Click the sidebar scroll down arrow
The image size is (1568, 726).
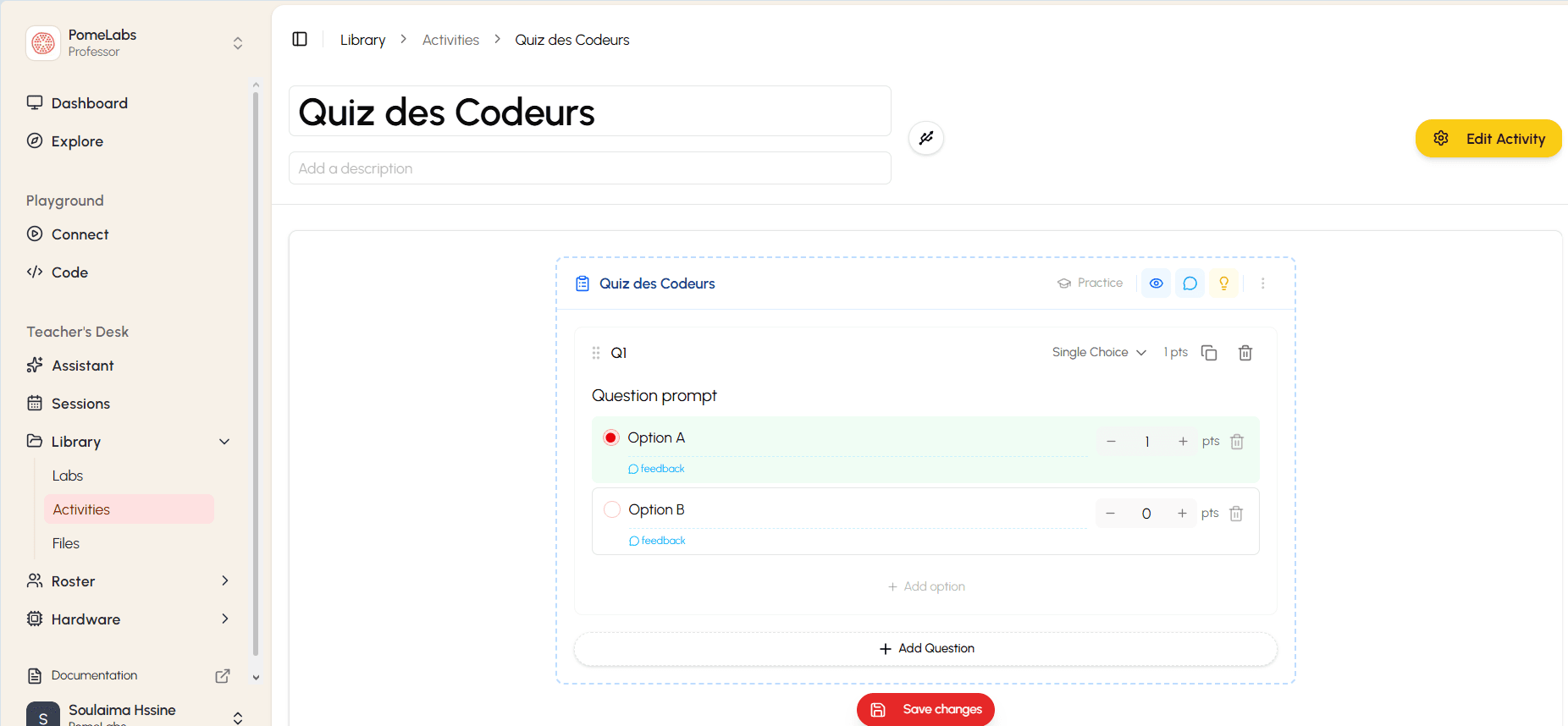(256, 677)
